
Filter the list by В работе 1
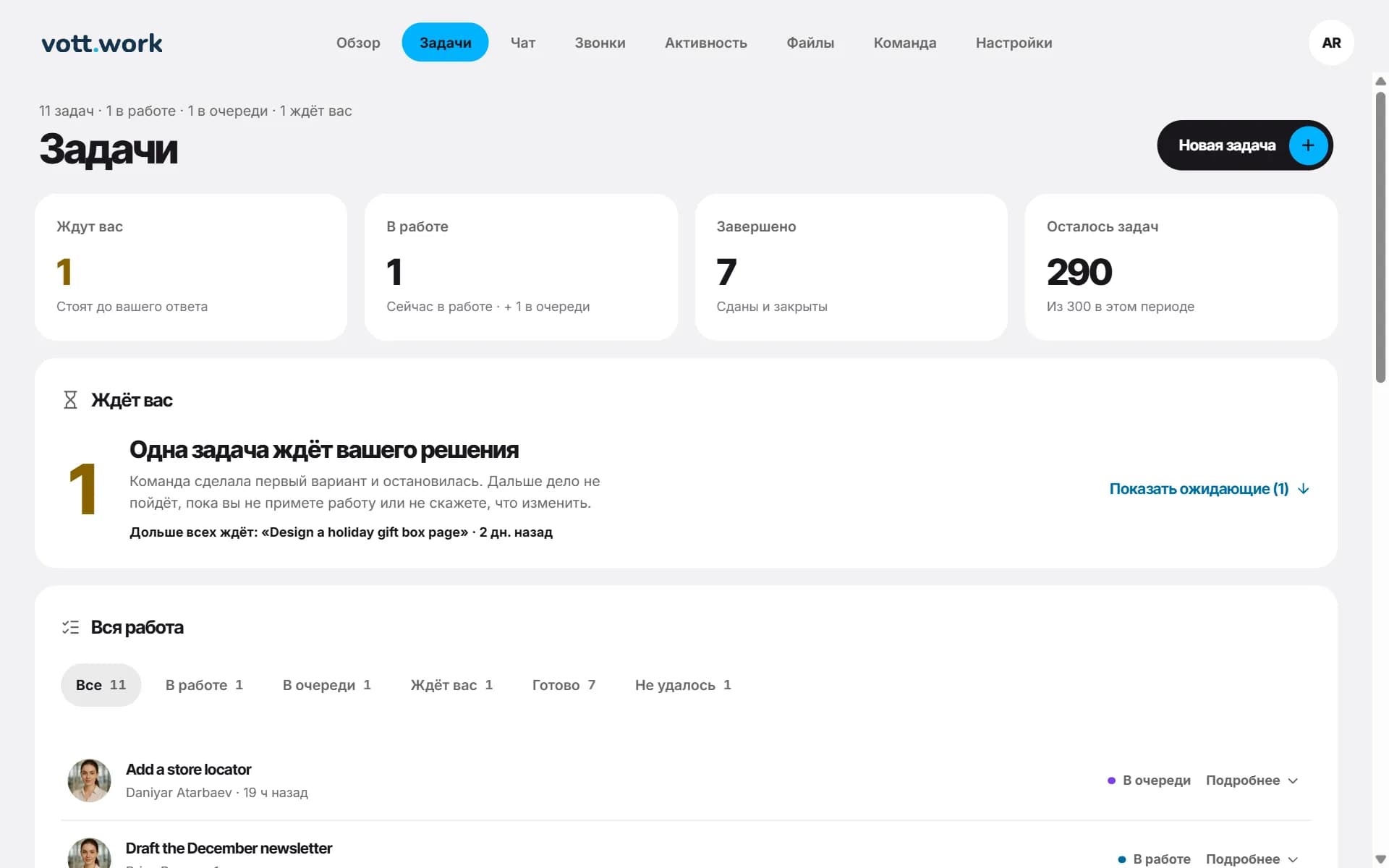coord(204,685)
